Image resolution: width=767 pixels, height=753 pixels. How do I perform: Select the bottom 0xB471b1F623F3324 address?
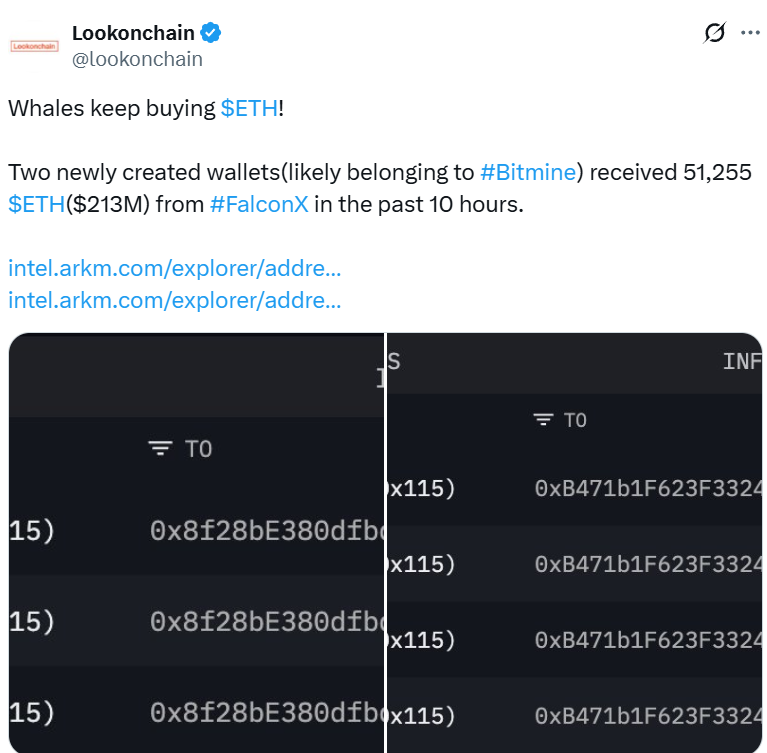coord(648,715)
